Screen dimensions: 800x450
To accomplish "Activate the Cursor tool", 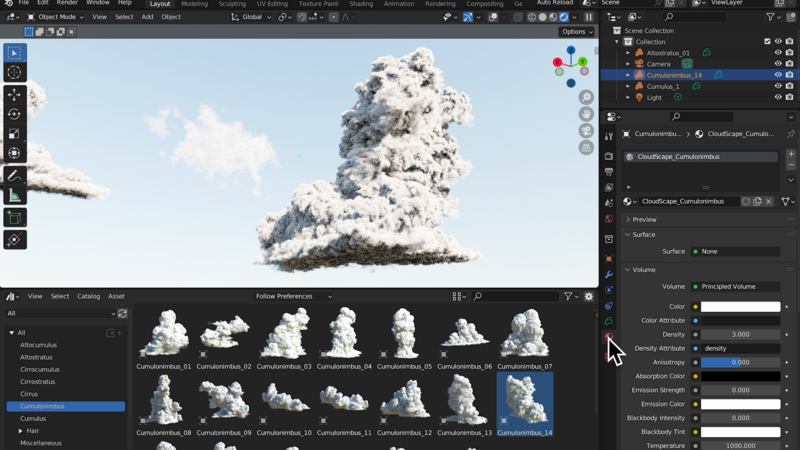I will coord(14,72).
